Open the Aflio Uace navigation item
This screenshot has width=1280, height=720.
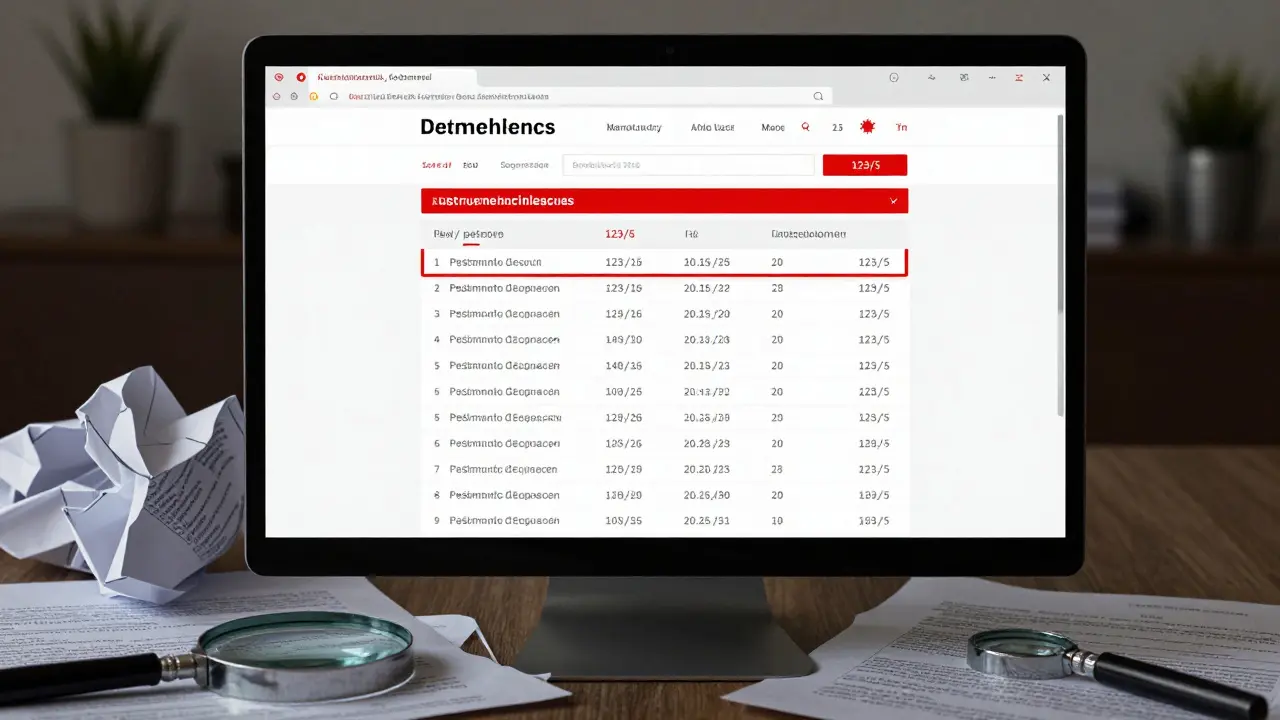[x=712, y=128]
